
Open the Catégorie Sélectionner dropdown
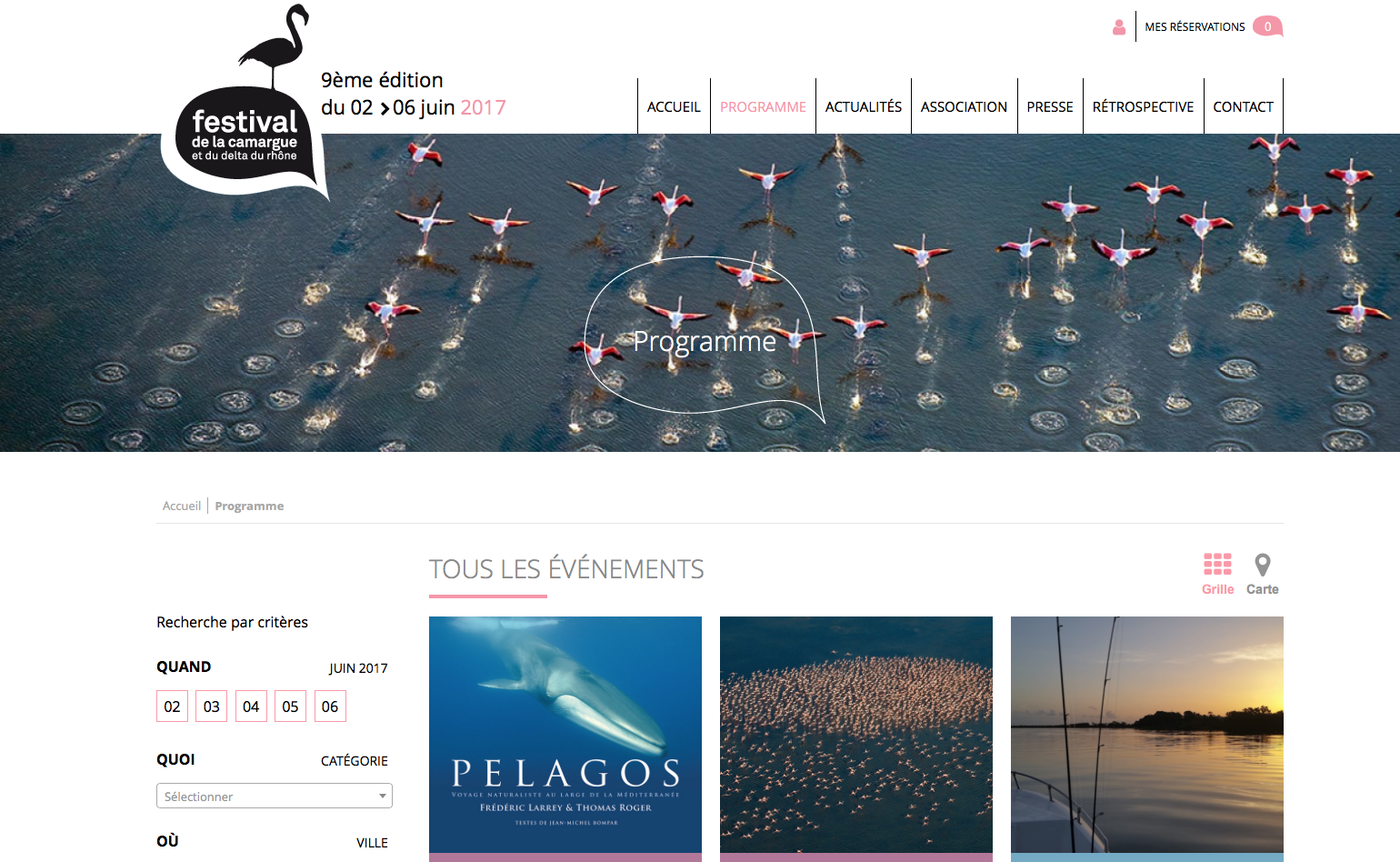click(x=275, y=796)
